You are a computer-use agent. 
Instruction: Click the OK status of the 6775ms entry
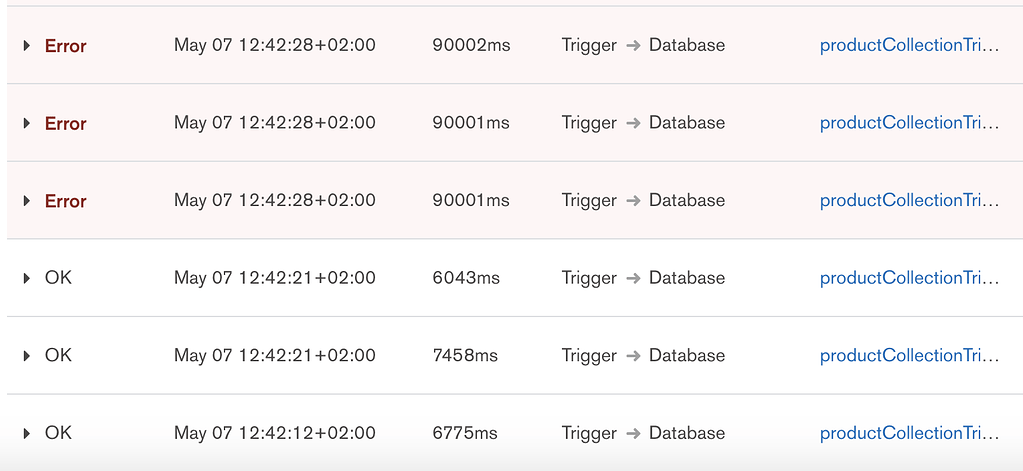[x=59, y=433]
